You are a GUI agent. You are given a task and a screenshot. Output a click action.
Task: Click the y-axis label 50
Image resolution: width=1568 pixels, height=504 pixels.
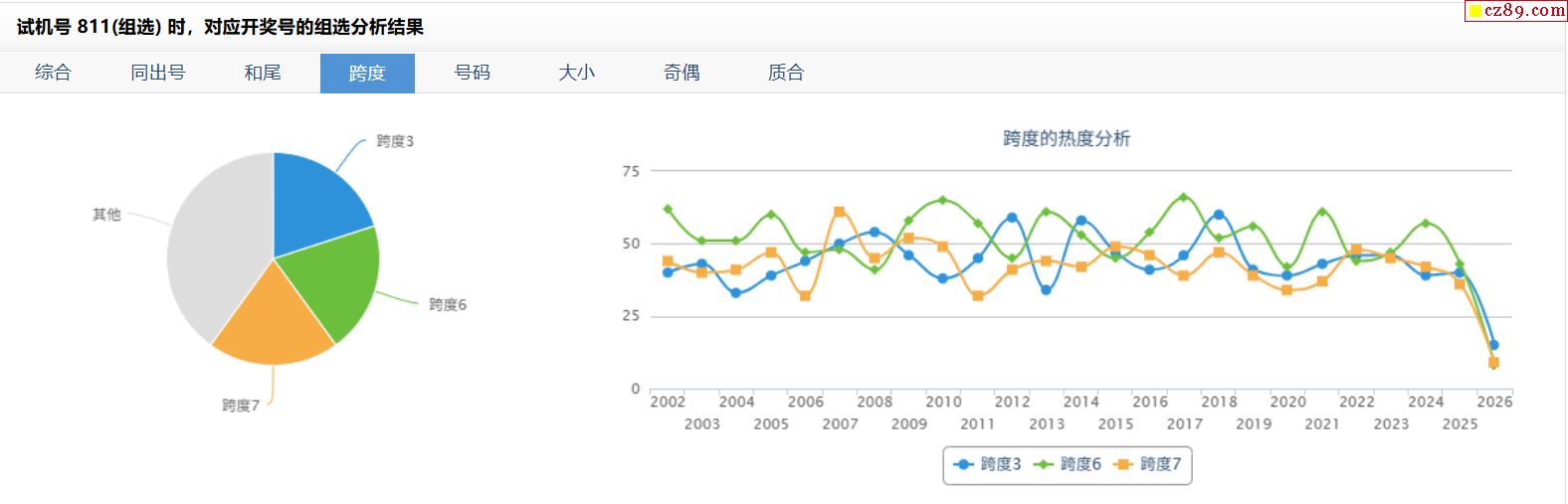point(631,244)
